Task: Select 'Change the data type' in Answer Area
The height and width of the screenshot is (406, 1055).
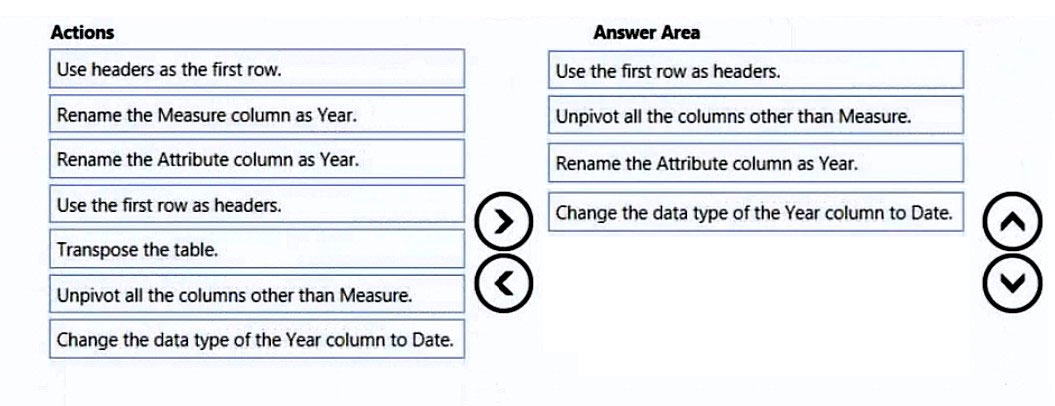Action: coord(756,212)
